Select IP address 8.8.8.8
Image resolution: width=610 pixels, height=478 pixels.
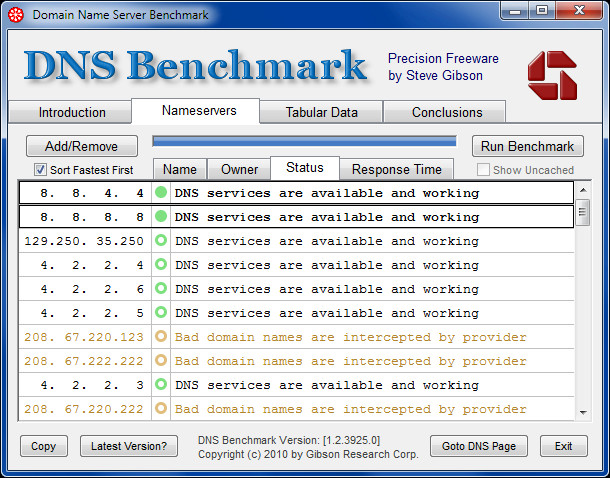coord(92,217)
